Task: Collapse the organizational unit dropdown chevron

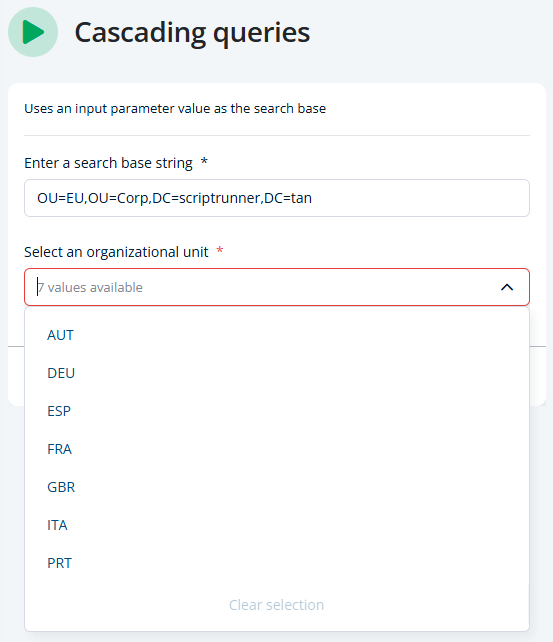Action: point(507,287)
